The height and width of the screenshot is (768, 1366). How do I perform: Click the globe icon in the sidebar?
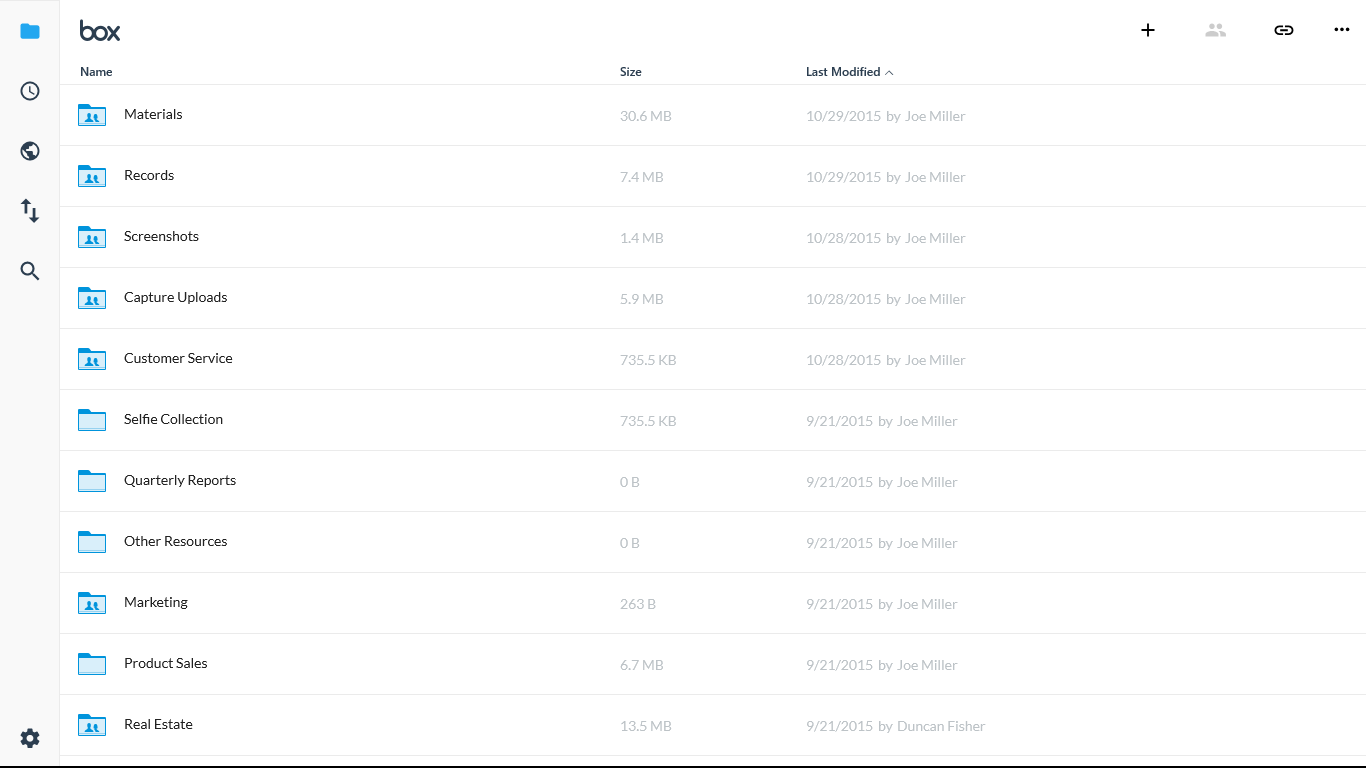point(30,151)
